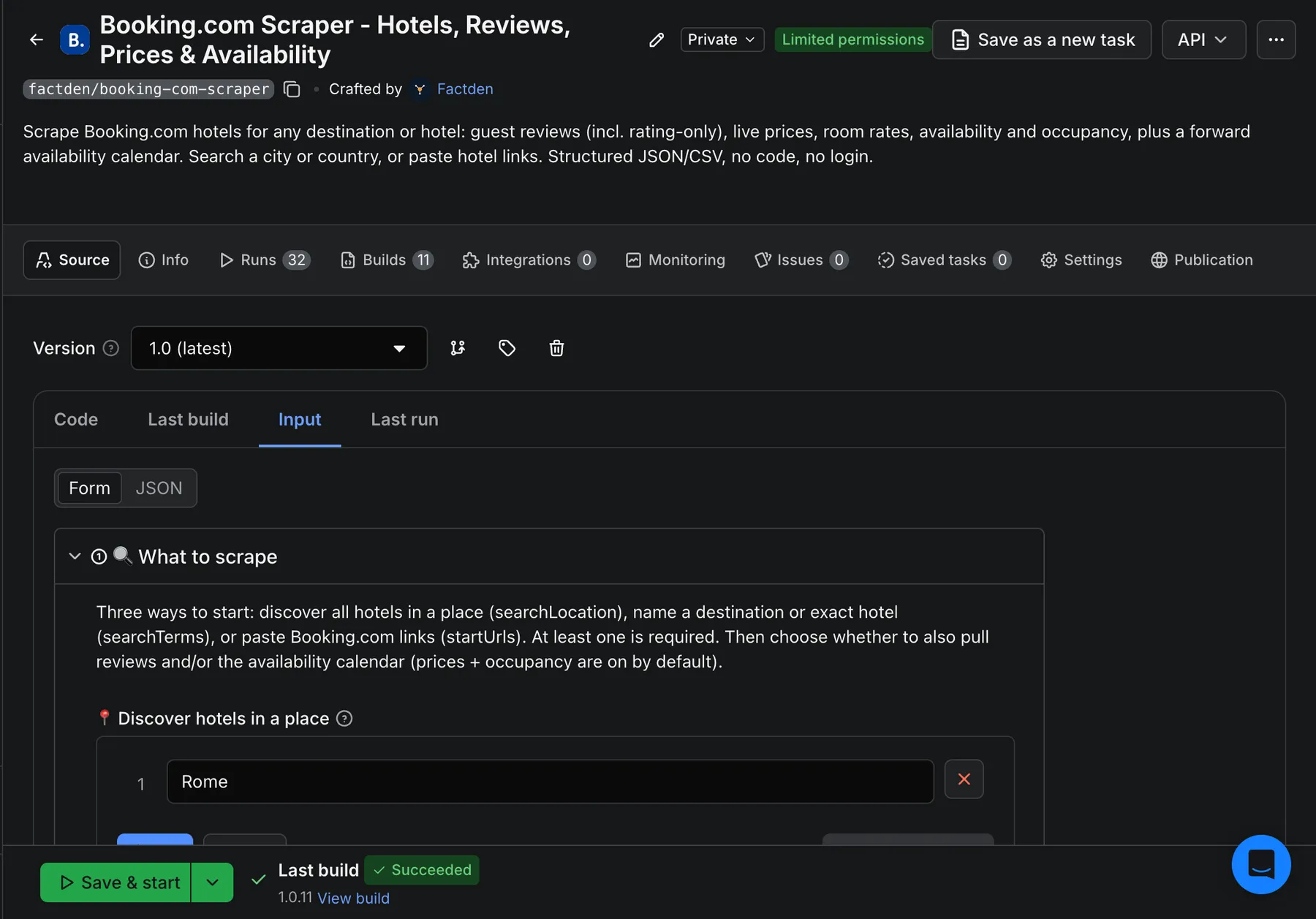Open the Private visibility dropdown
The height and width of the screenshot is (919, 1316).
(722, 39)
